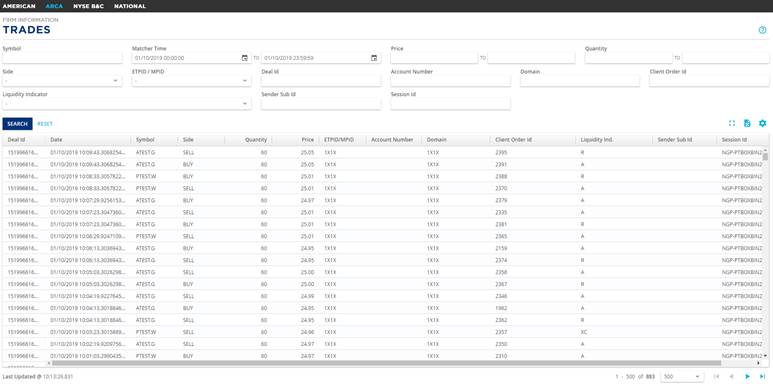This screenshot has height=384, width=773.
Task: Click the RESET link
Action: click(45, 124)
